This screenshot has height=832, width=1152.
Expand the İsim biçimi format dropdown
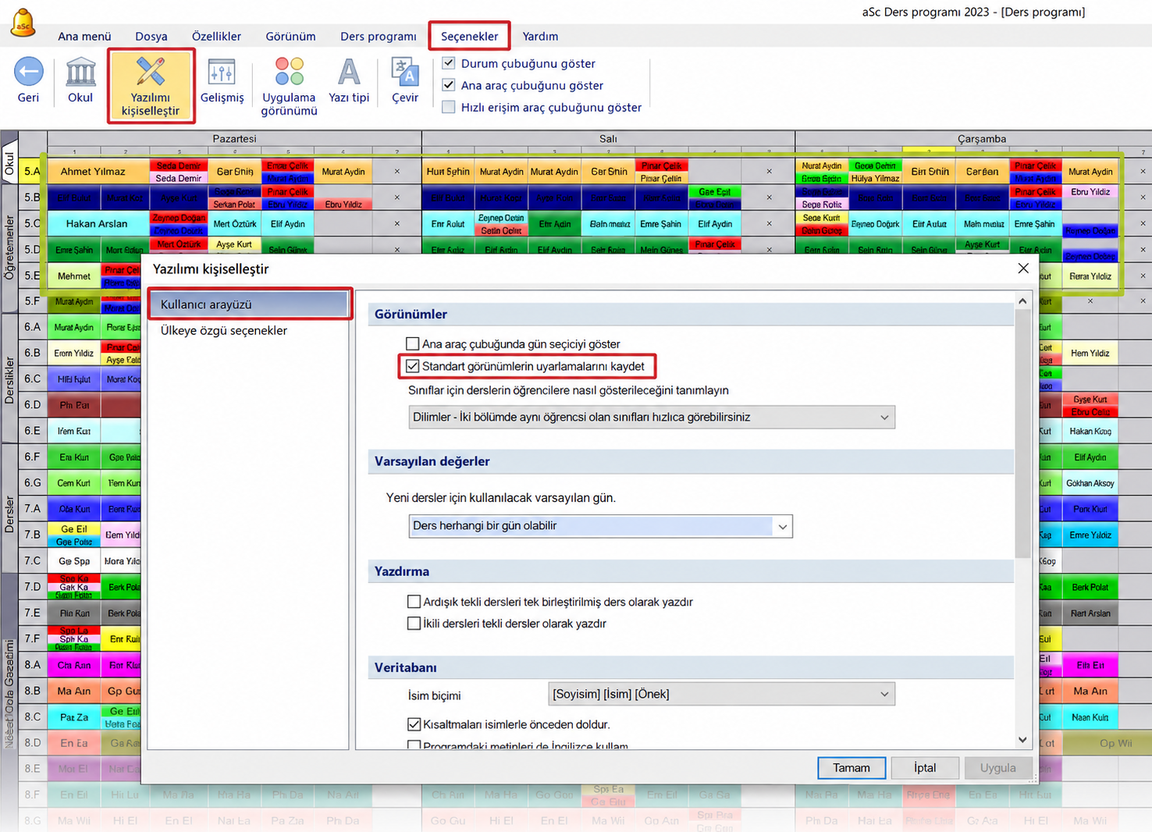[x=721, y=695]
